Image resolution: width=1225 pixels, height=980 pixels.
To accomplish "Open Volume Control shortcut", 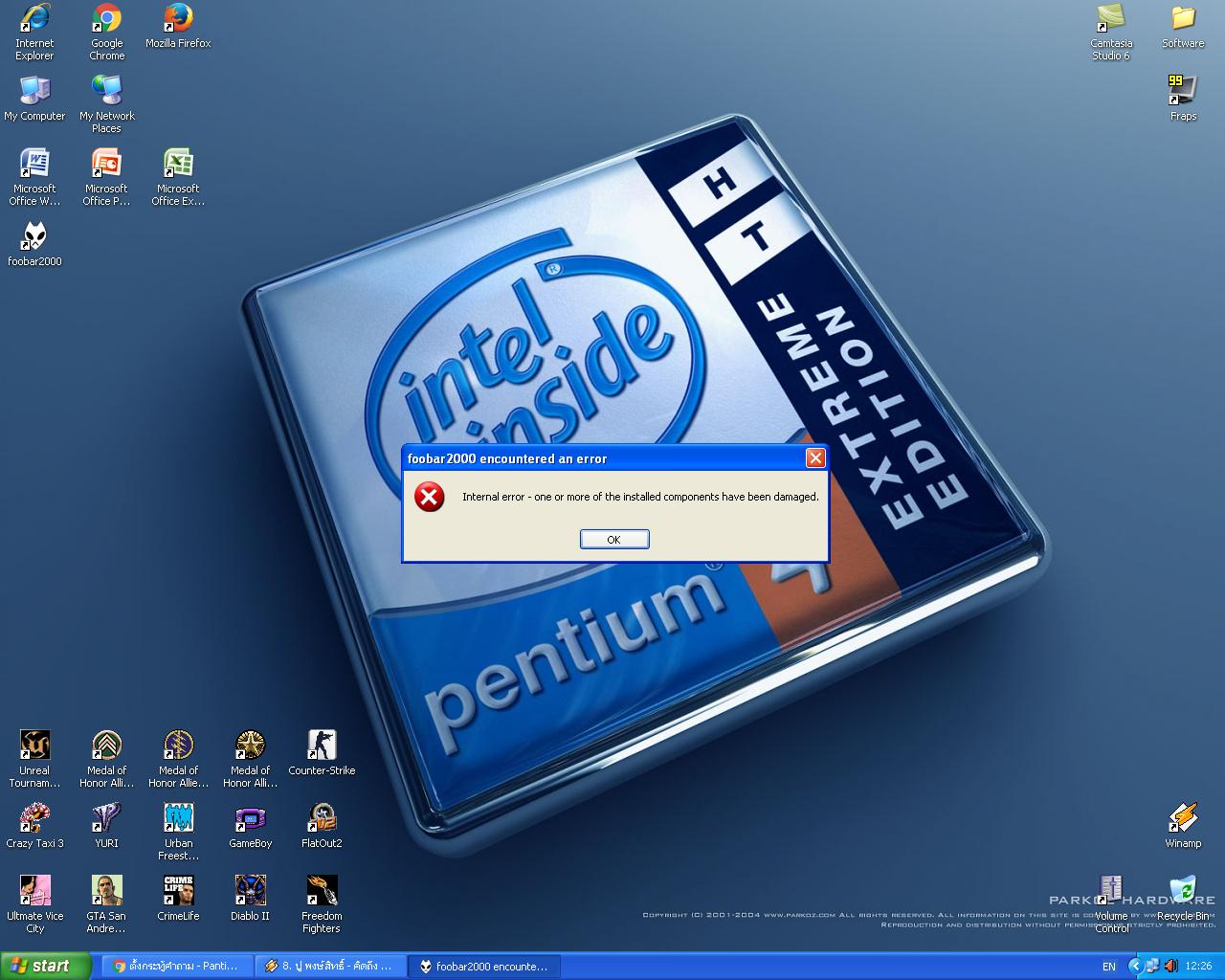I will (1111, 904).
